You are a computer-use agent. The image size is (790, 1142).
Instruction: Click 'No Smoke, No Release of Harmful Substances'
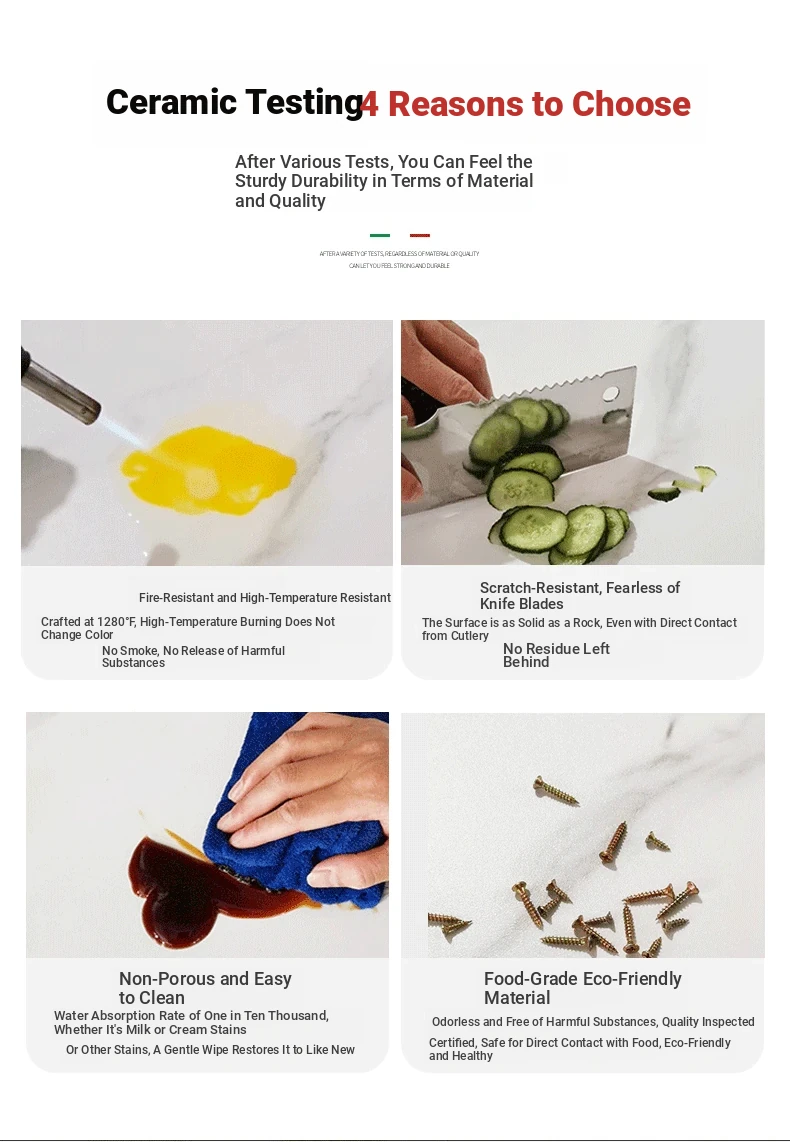coord(194,656)
